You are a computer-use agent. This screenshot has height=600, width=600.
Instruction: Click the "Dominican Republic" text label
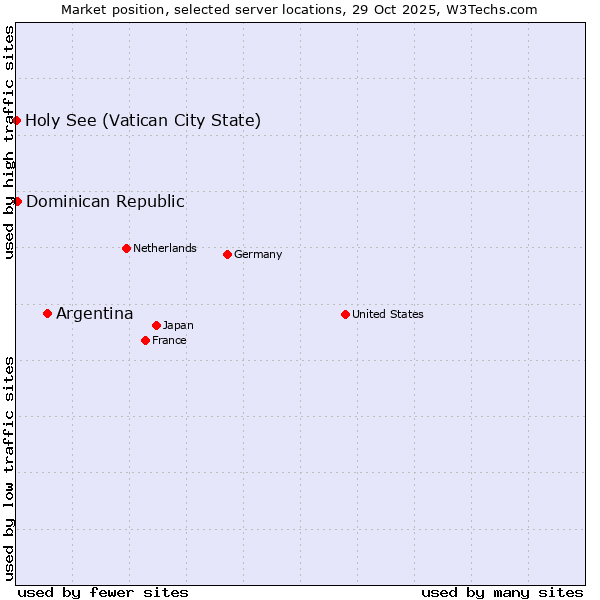105,201
